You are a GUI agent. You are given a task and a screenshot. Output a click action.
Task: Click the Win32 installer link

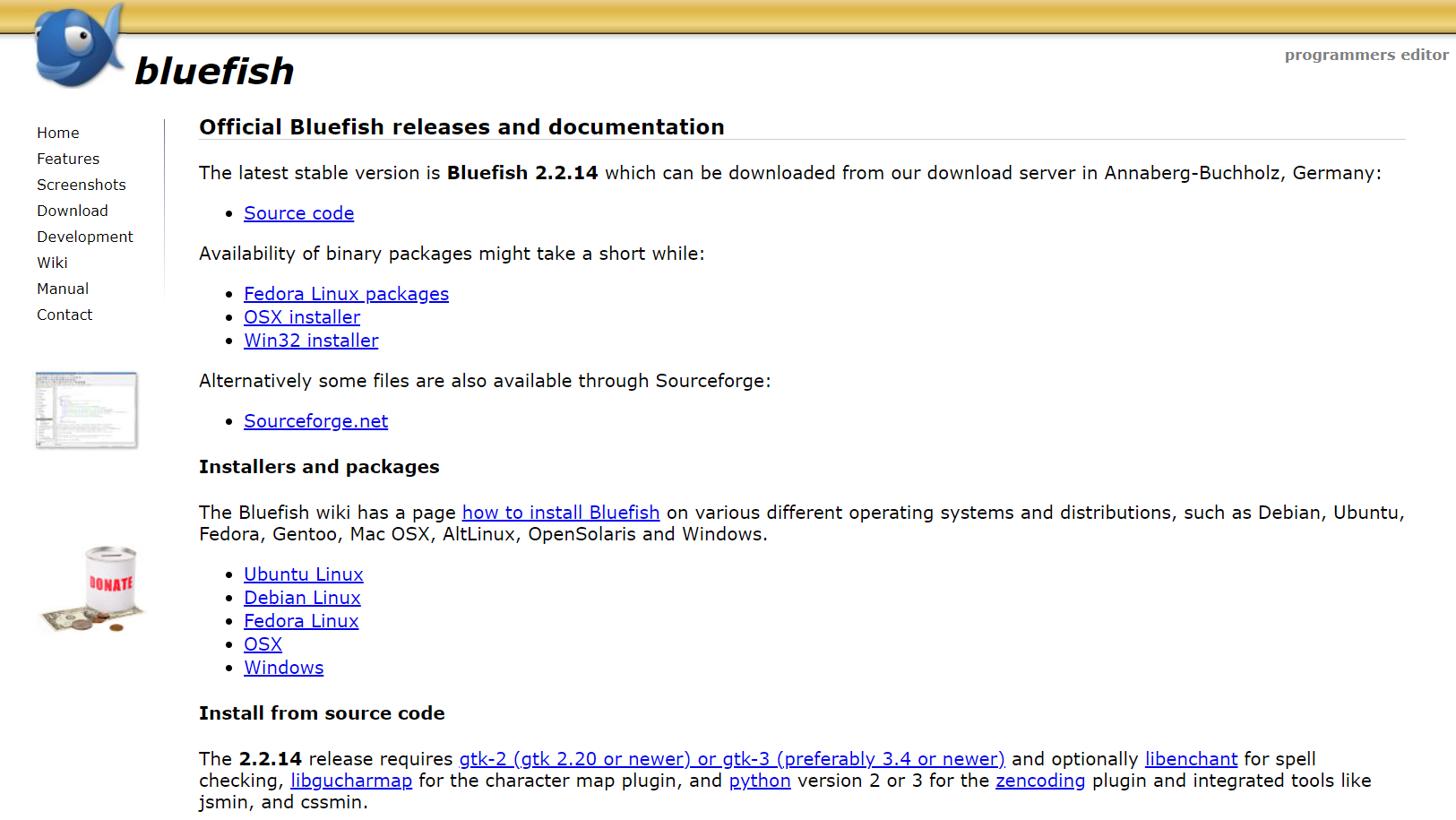click(x=311, y=341)
